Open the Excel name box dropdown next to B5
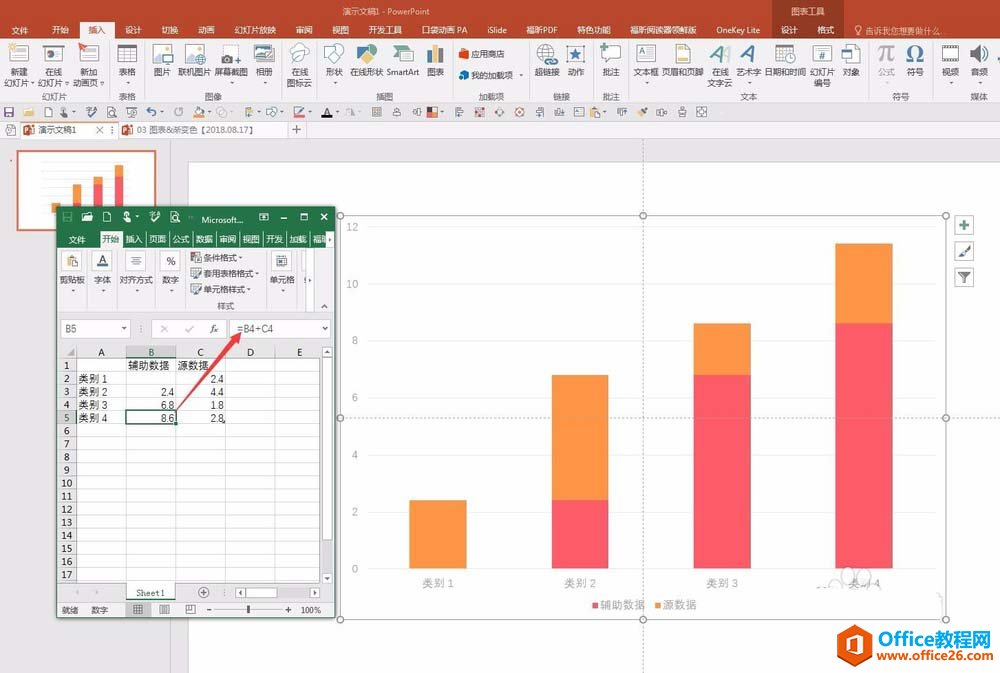 pos(124,329)
